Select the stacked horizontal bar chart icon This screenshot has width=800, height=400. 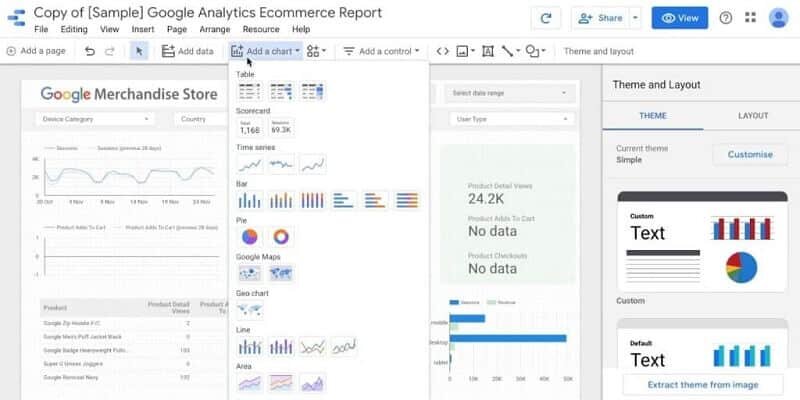coord(375,201)
